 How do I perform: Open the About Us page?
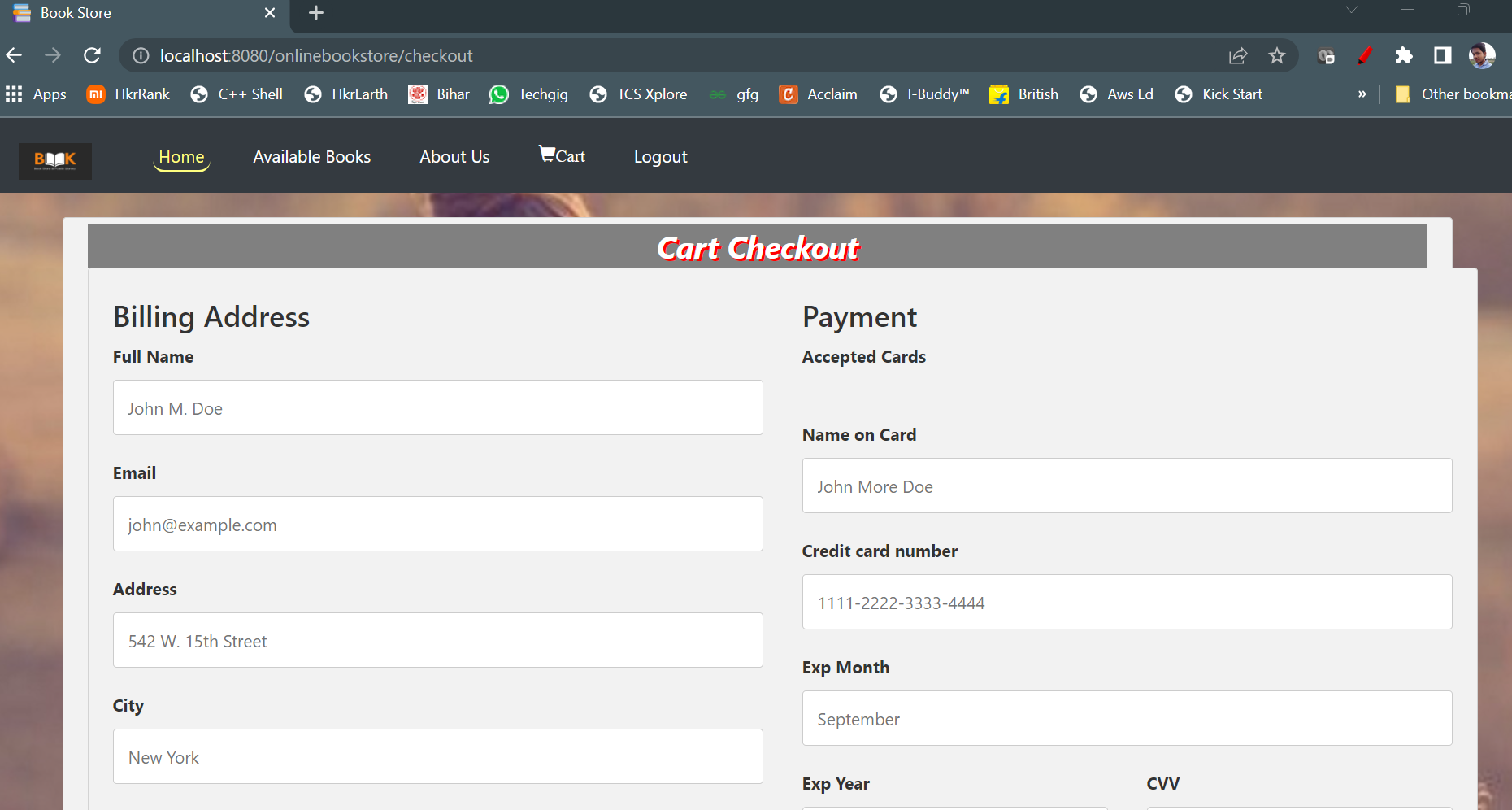454,157
